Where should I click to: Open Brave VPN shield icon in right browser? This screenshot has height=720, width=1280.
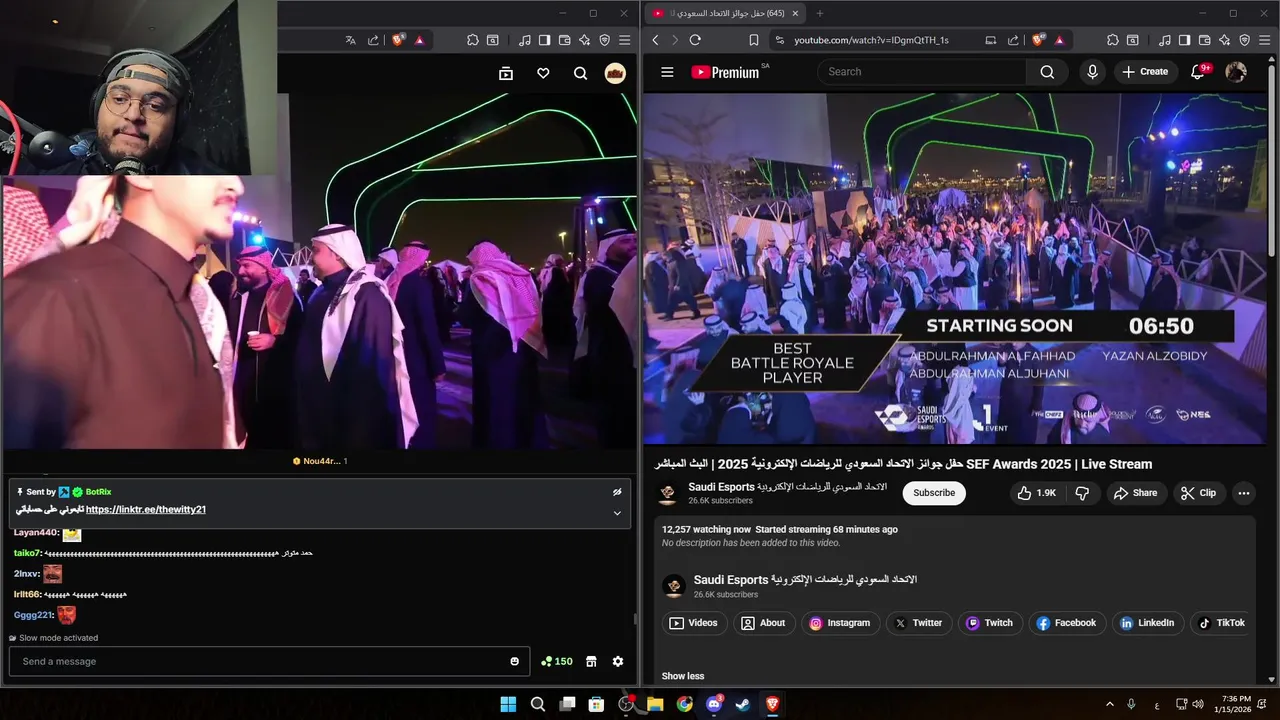(x=1244, y=40)
